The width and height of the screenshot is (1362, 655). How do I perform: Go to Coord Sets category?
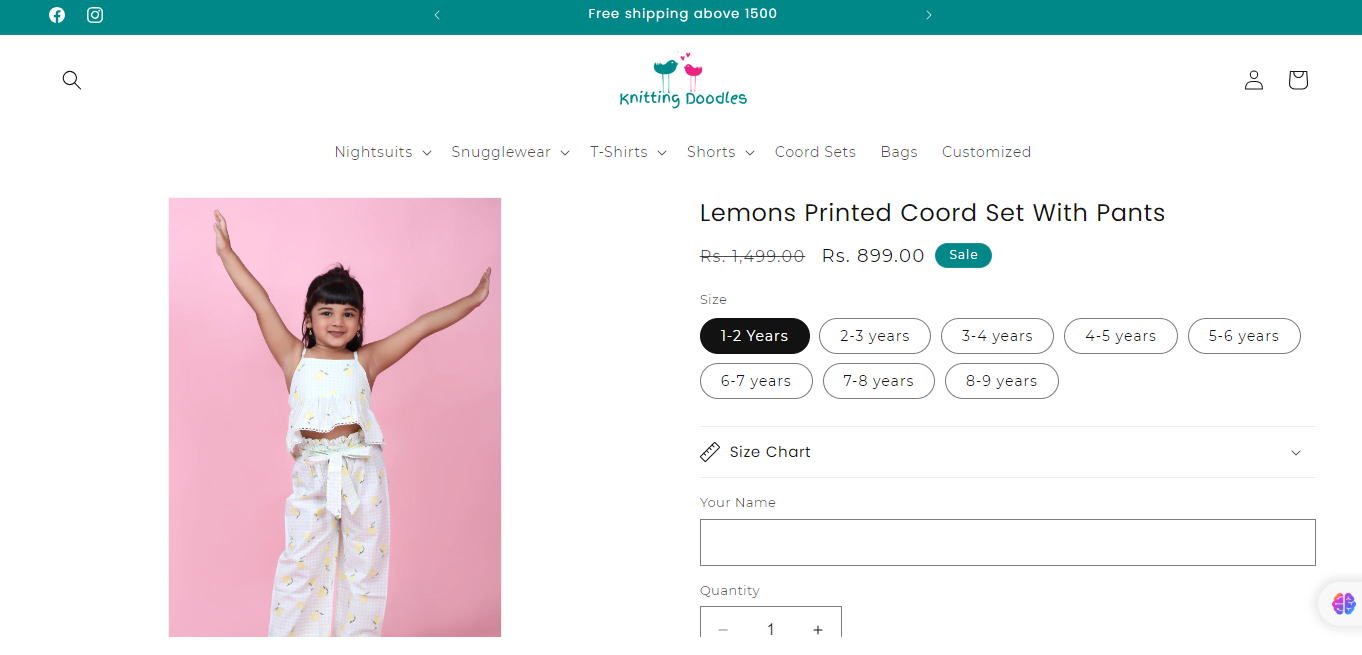pyautogui.click(x=815, y=152)
